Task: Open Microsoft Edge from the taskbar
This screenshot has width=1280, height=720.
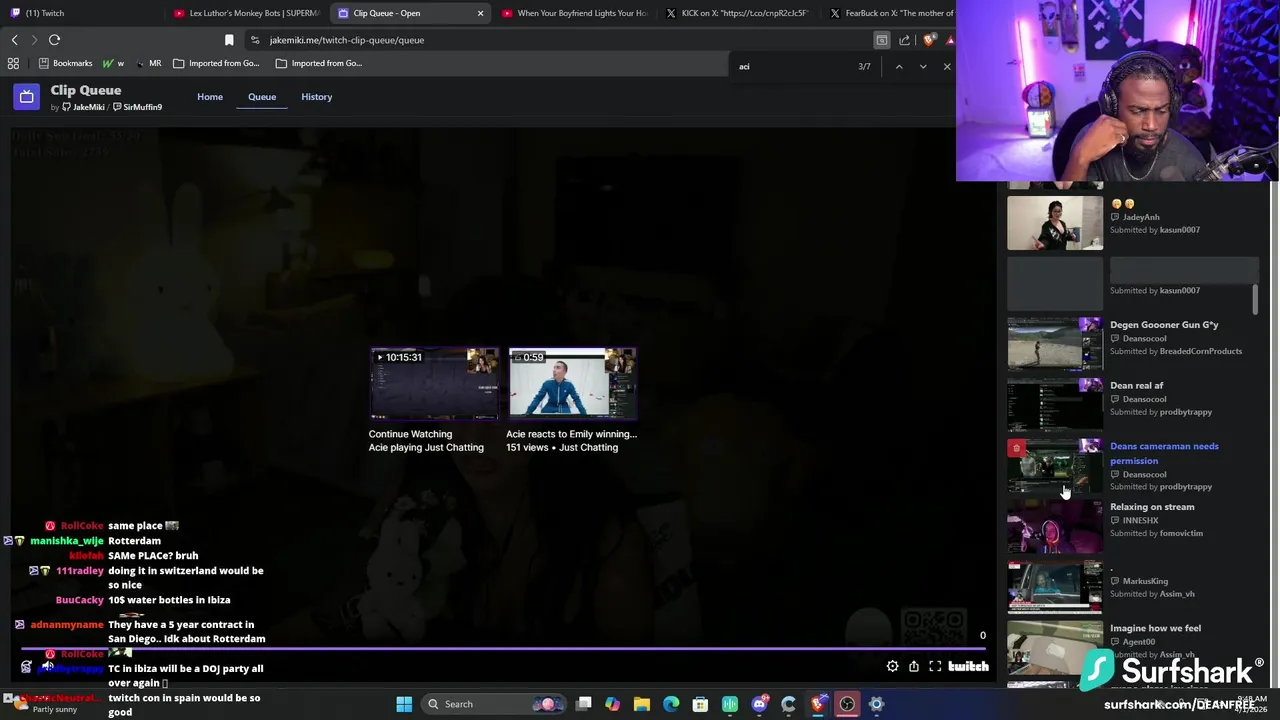Action: (671, 704)
